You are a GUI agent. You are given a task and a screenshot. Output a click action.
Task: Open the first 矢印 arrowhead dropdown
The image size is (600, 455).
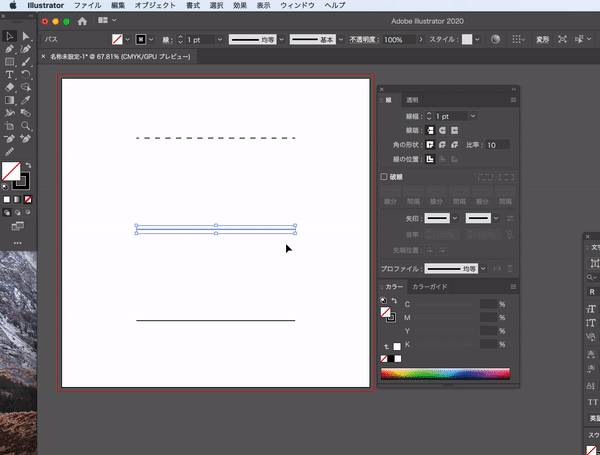click(x=454, y=218)
